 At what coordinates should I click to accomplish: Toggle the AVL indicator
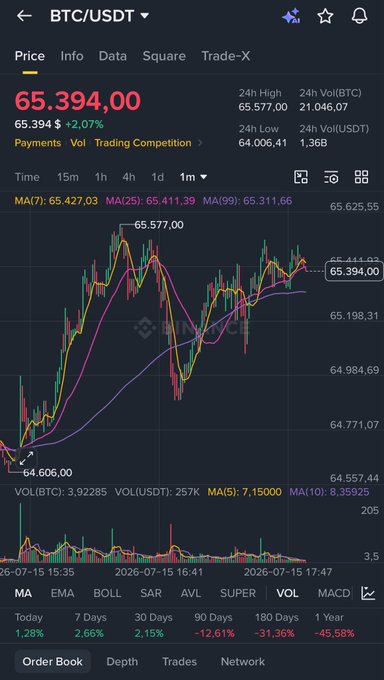tap(191, 593)
